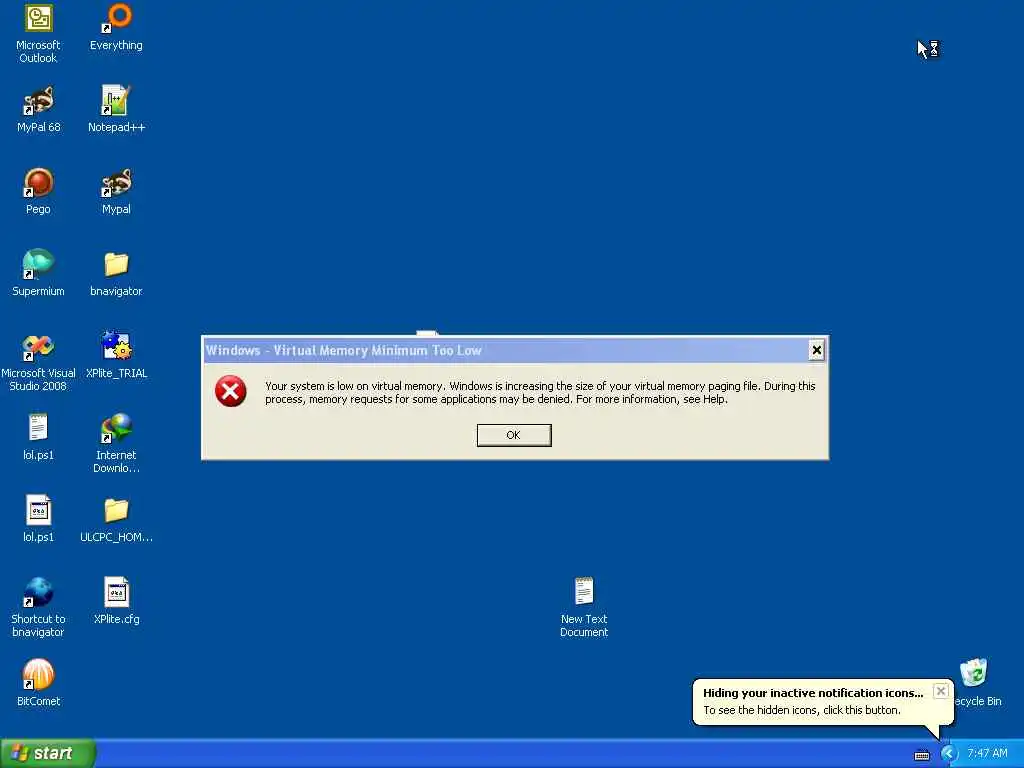Select the Mypal raccoon shortcut icon
The width and height of the screenshot is (1024, 768).
coord(116,183)
